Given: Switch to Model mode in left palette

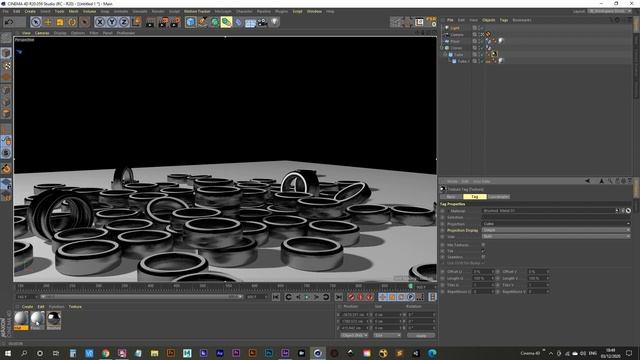Looking at the screenshot, I should pos(6,53).
